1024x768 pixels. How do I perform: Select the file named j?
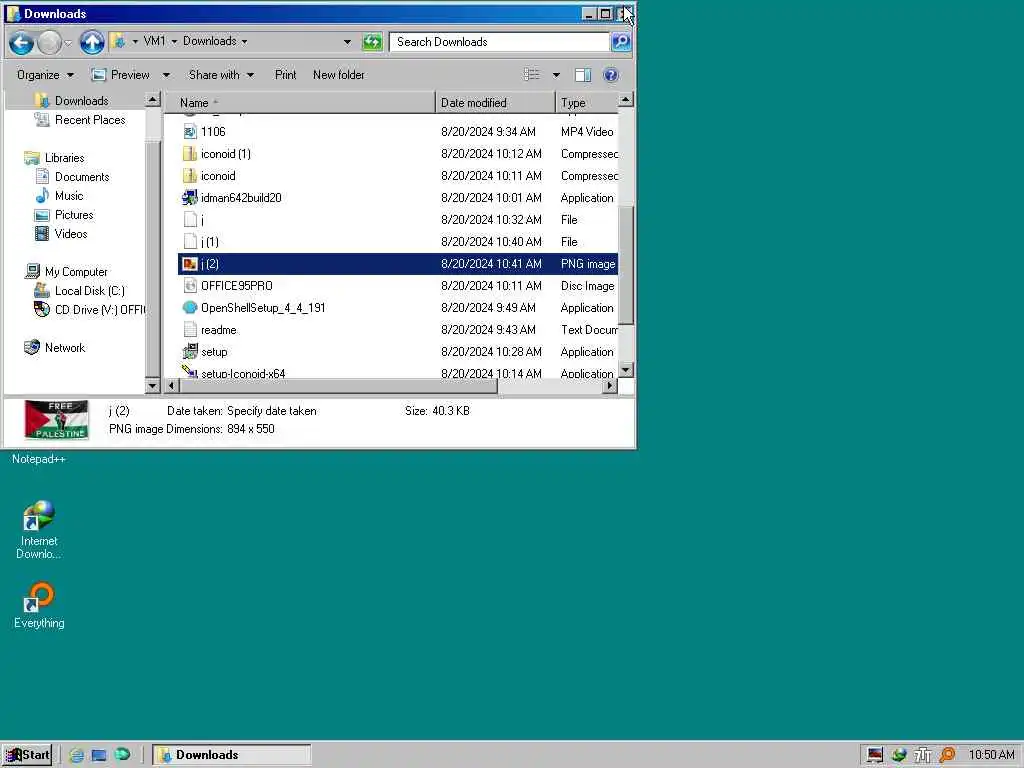(x=397, y=220)
